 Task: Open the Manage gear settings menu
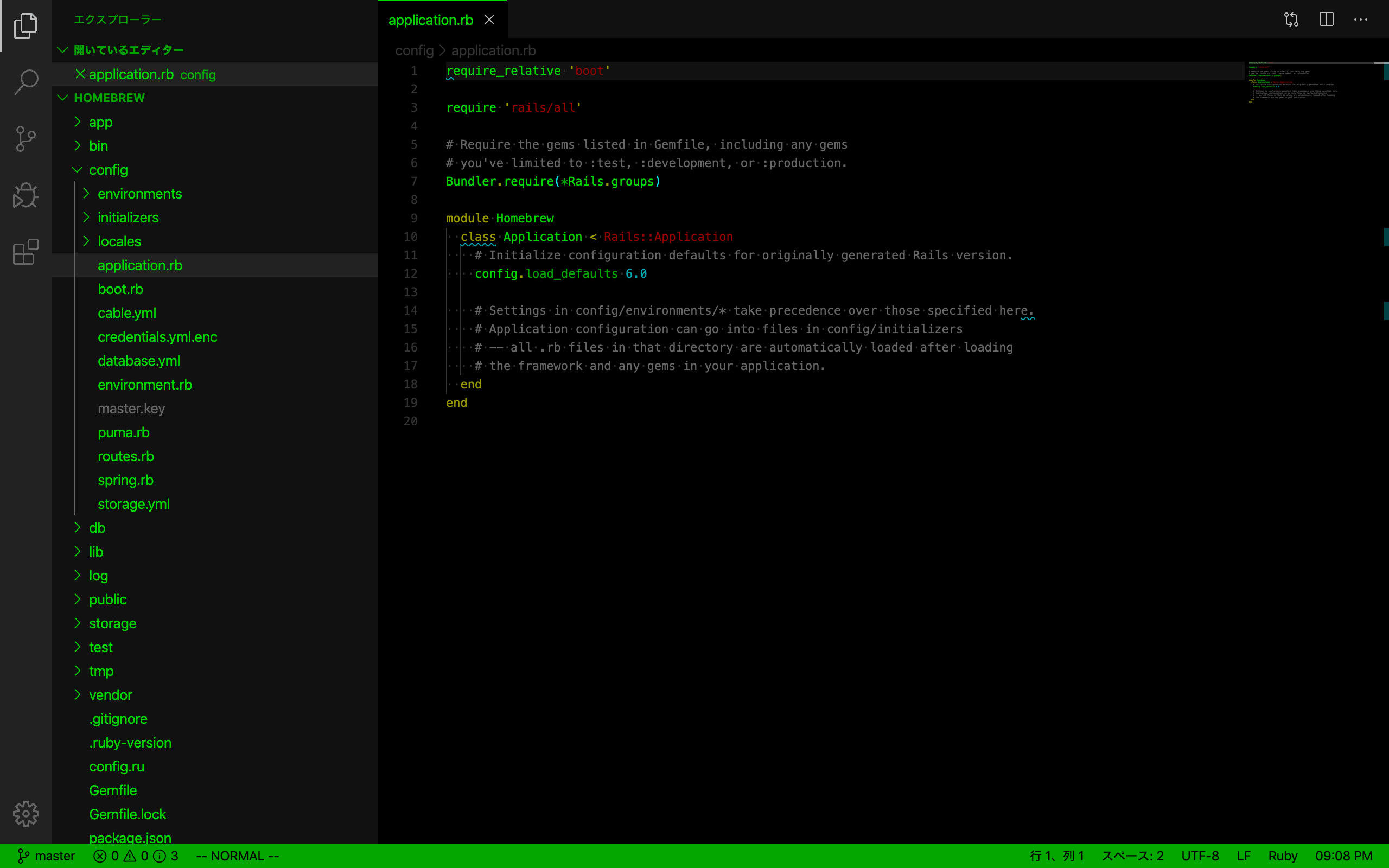click(x=26, y=813)
